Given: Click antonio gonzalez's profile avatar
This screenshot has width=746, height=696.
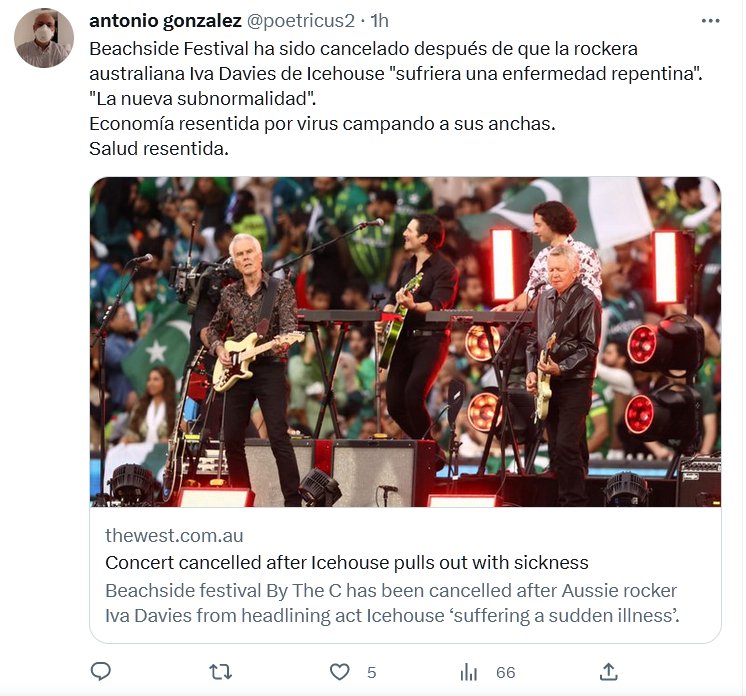Looking at the screenshot, I should (44, 38).
